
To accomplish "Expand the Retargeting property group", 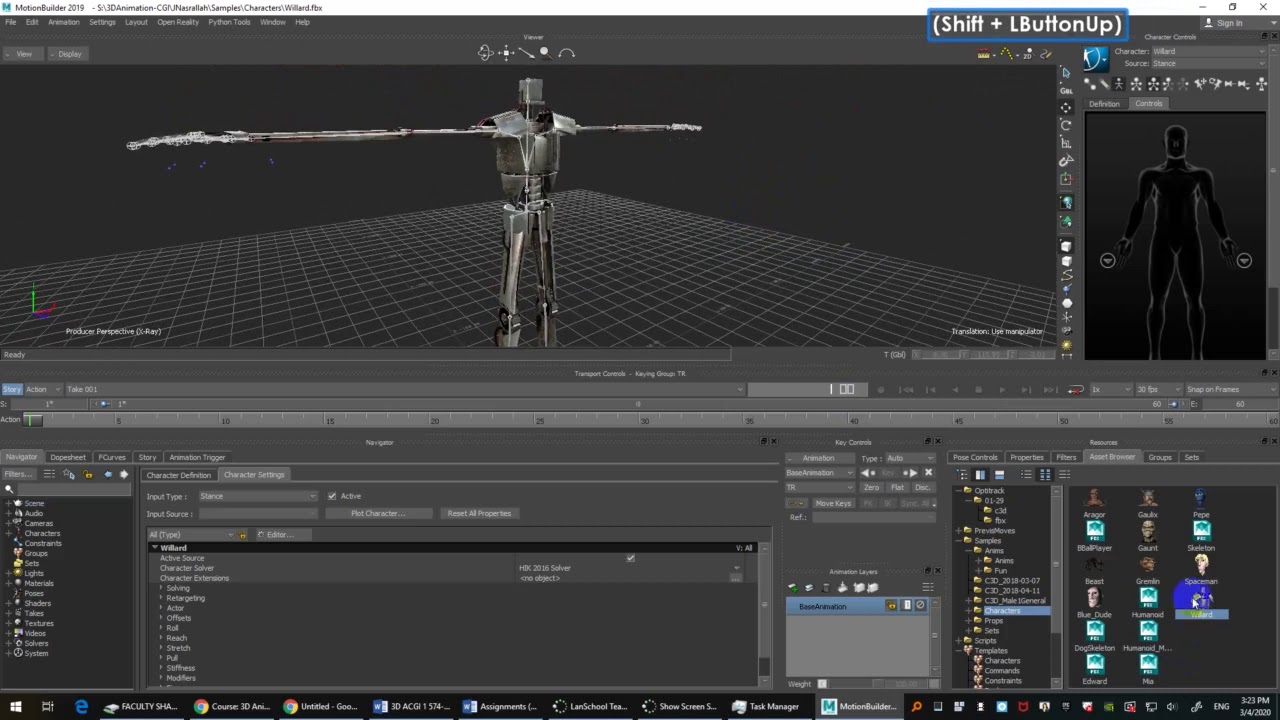I will pos(161,598).
